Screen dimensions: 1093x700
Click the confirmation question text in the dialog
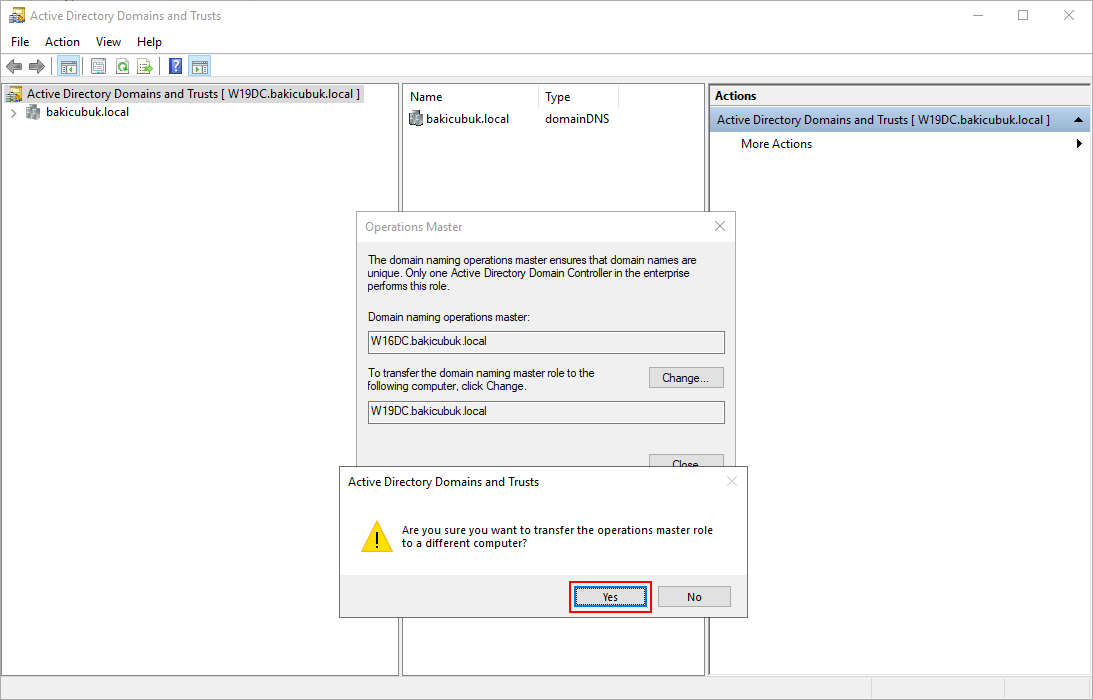coord(557,536)
